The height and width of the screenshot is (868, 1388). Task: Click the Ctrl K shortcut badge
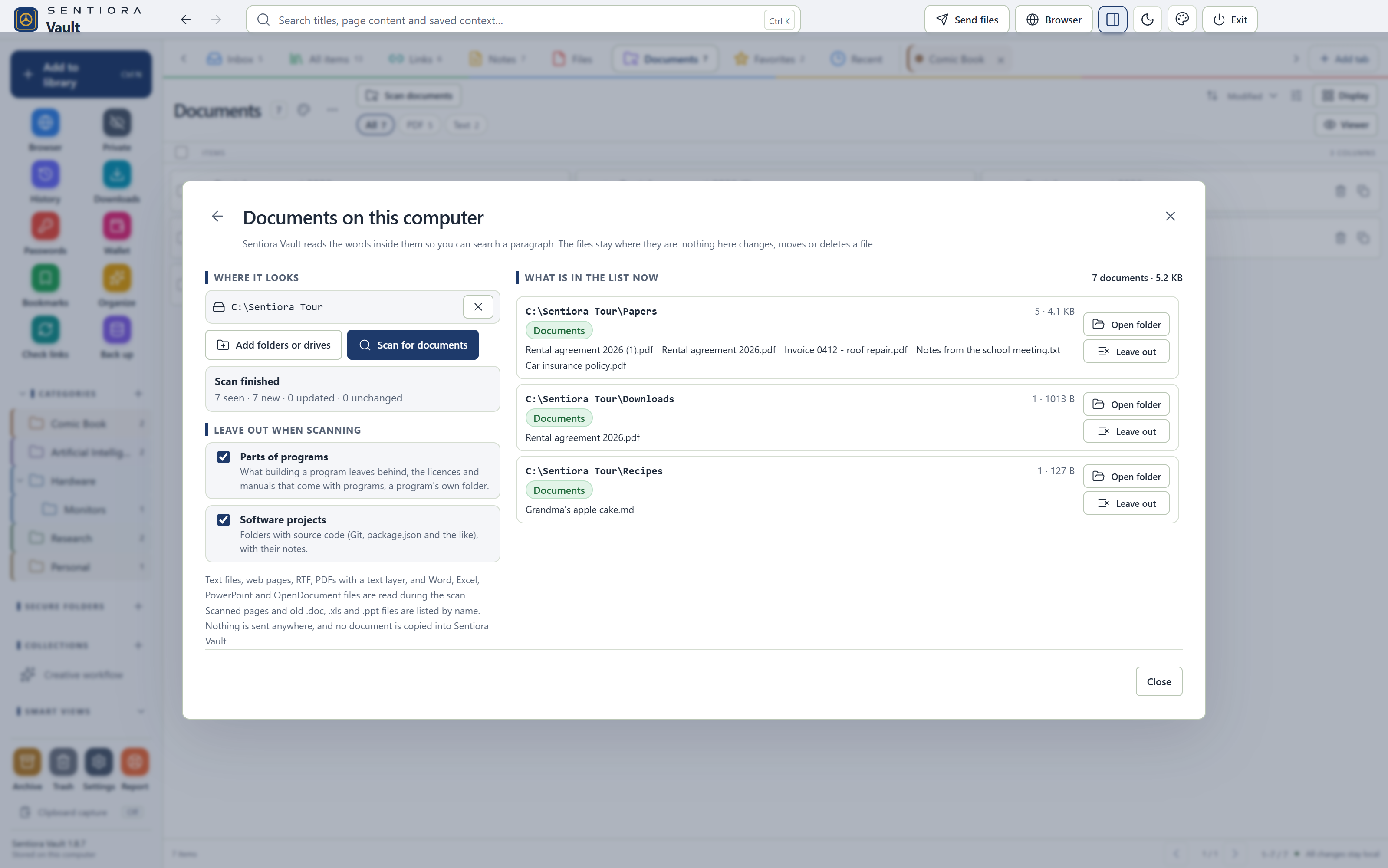[779, 21]
